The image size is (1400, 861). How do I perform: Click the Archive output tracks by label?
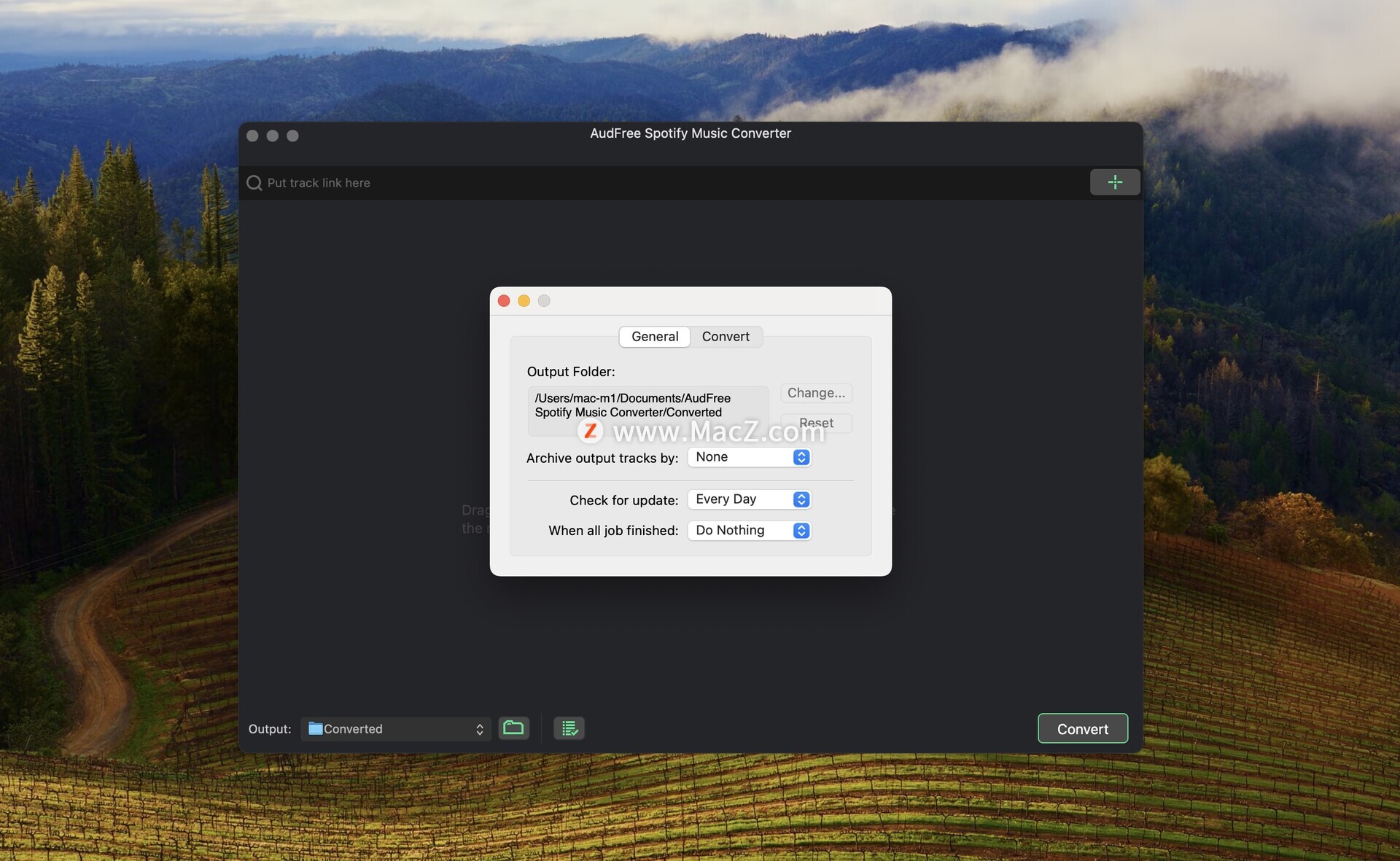[602, 458]
